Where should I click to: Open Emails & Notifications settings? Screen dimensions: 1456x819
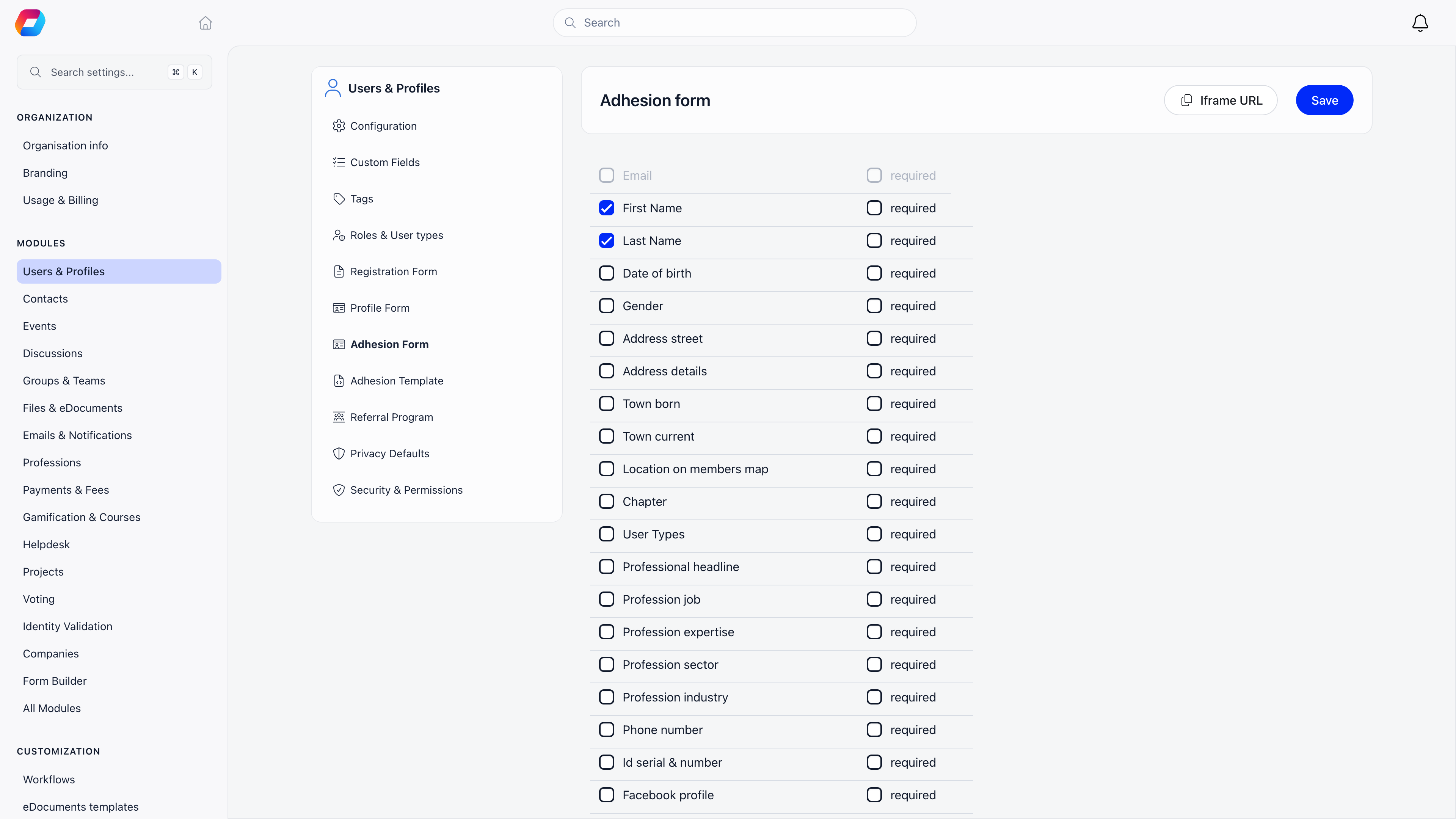pos(77,435)
